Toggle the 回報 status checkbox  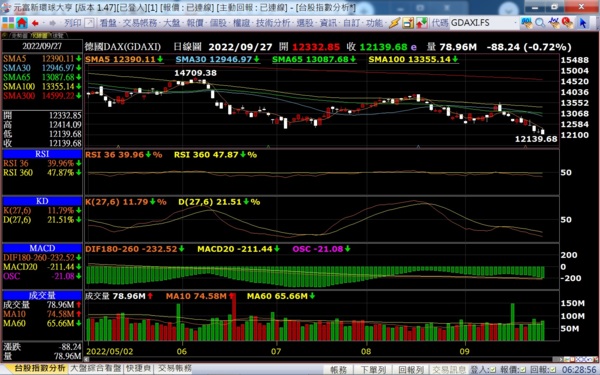(x=553, y=370)
